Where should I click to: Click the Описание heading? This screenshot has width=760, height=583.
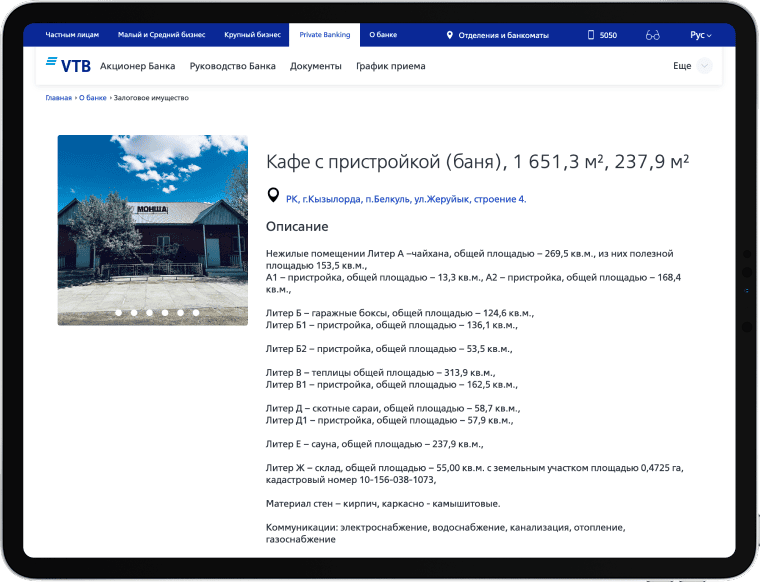click(x=297, y=226)
